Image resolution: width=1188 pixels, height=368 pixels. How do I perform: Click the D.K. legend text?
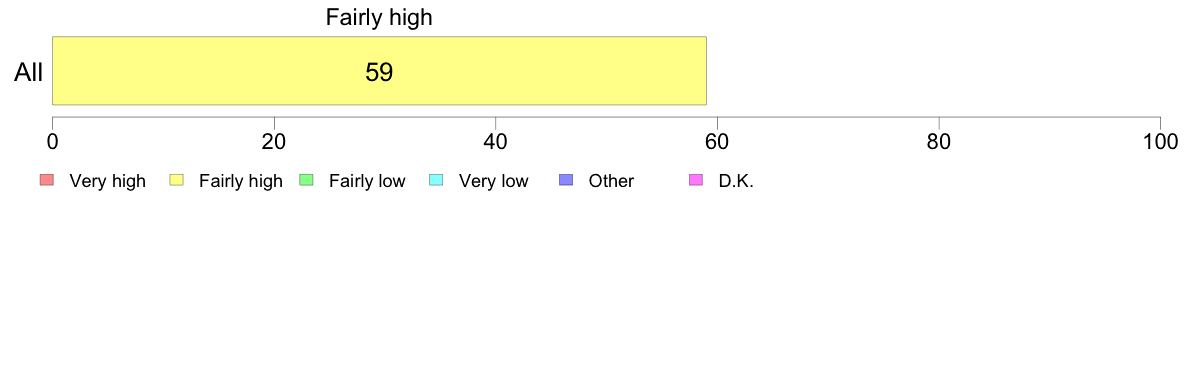(736, 181)
